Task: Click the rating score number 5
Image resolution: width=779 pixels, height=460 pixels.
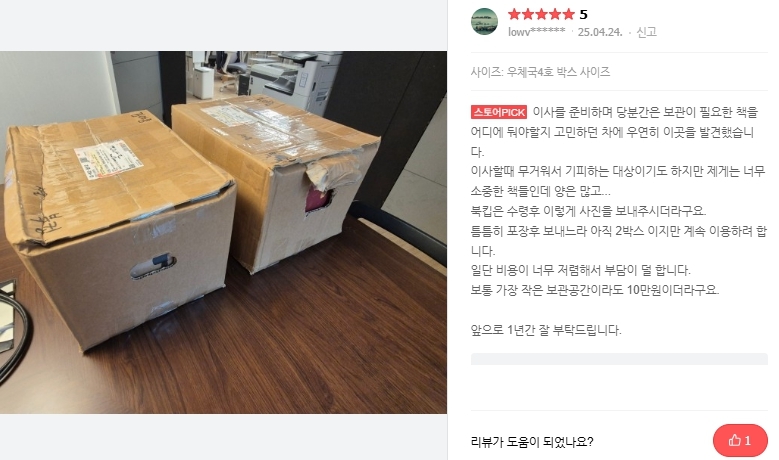Action: pos(583,14)
